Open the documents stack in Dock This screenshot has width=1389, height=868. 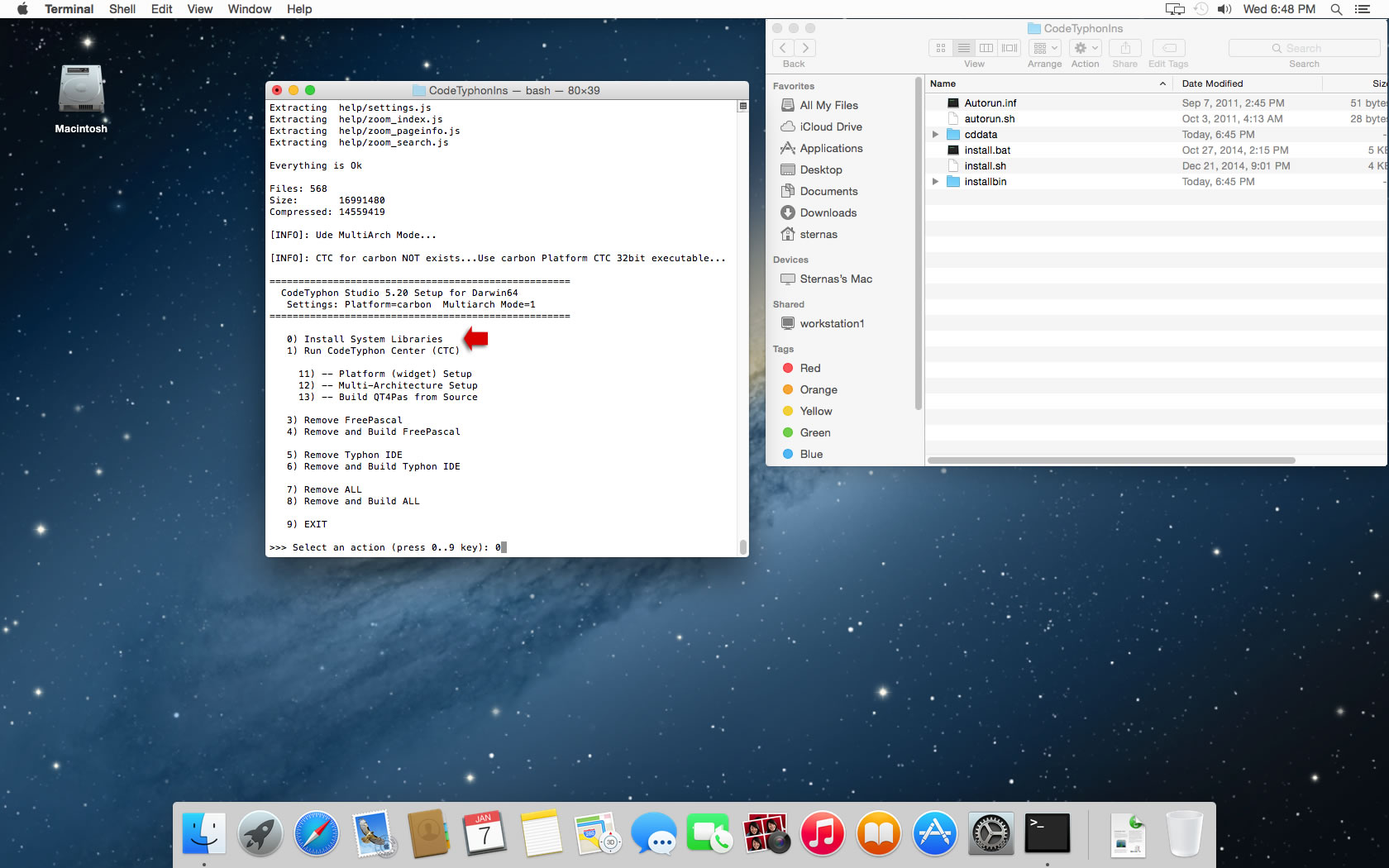pos(1128,834)
